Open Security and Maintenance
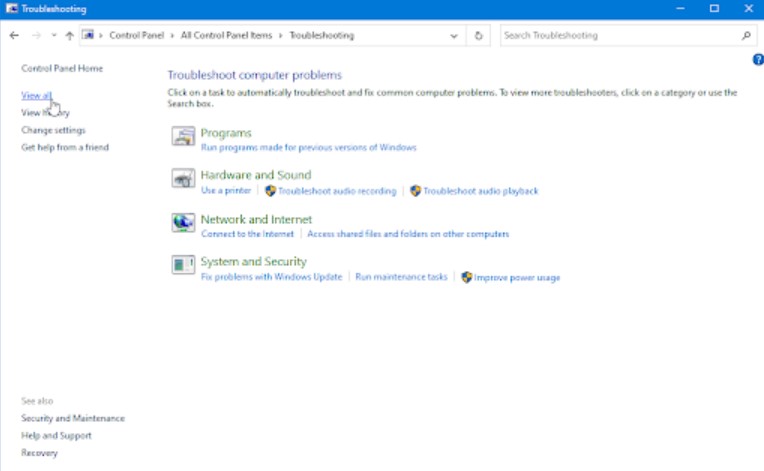Screen dimensions: 764x471 (x=73, y=418)
